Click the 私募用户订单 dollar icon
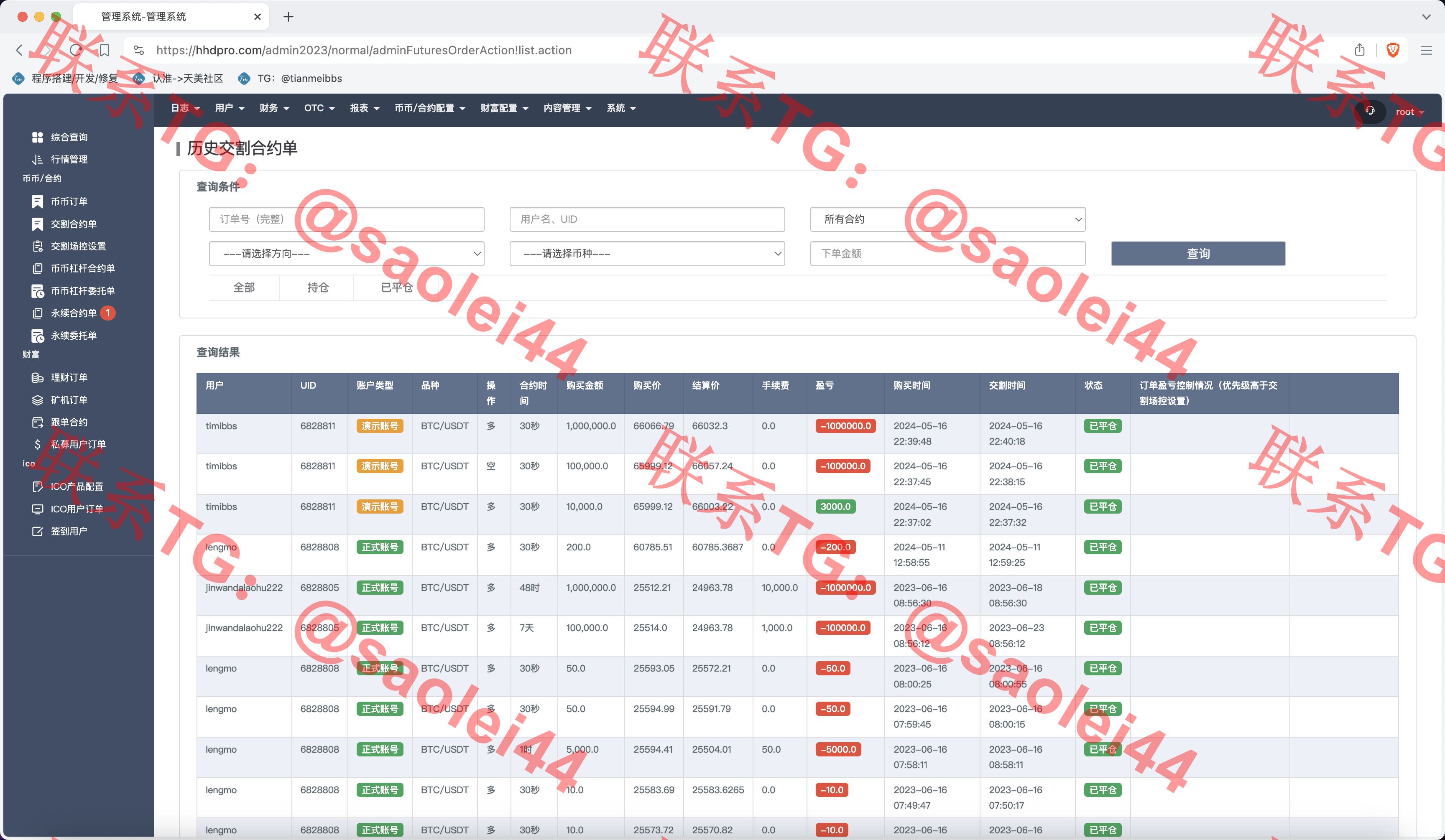 [37, 444]
